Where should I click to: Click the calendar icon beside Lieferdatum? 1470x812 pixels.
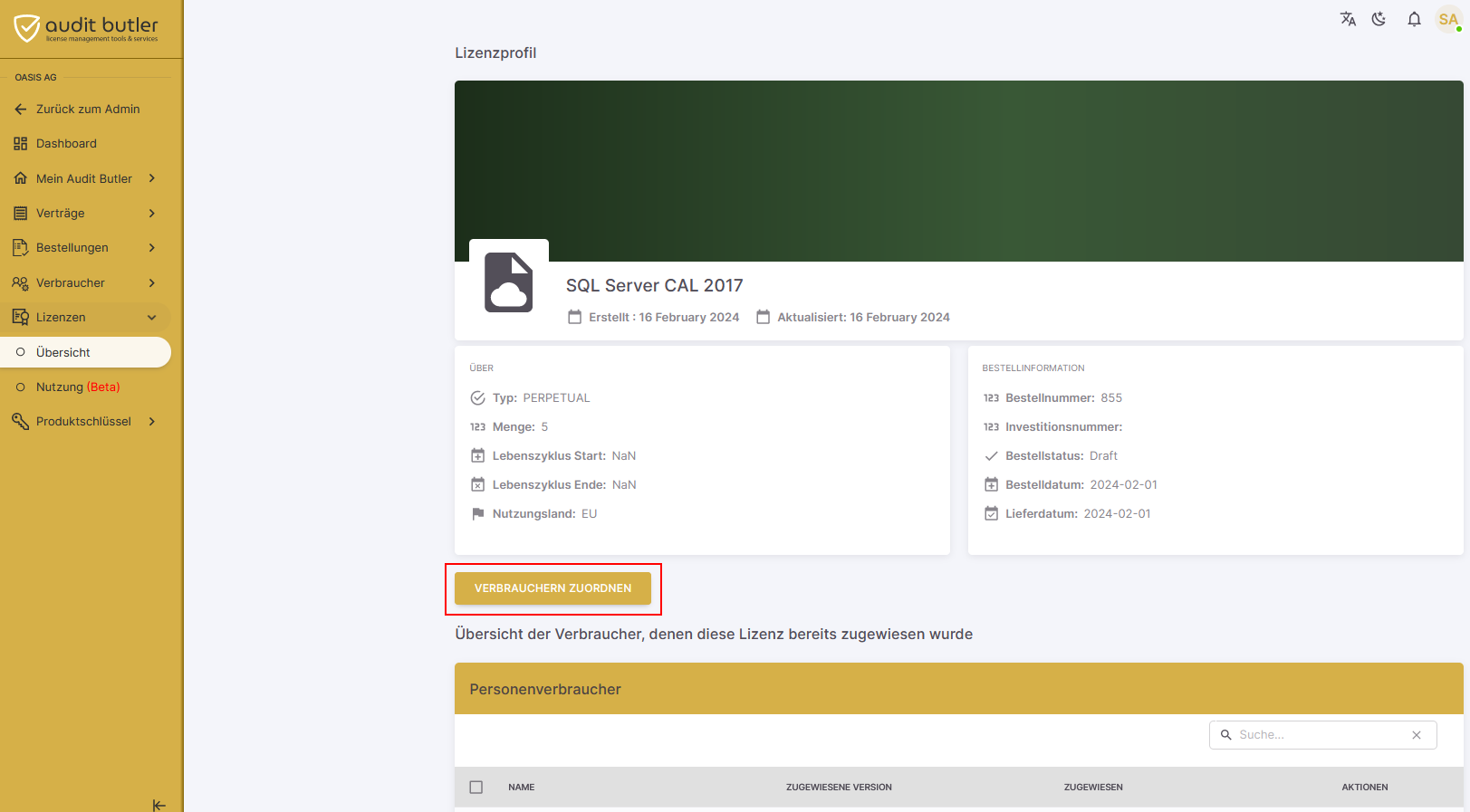[991, 514]
